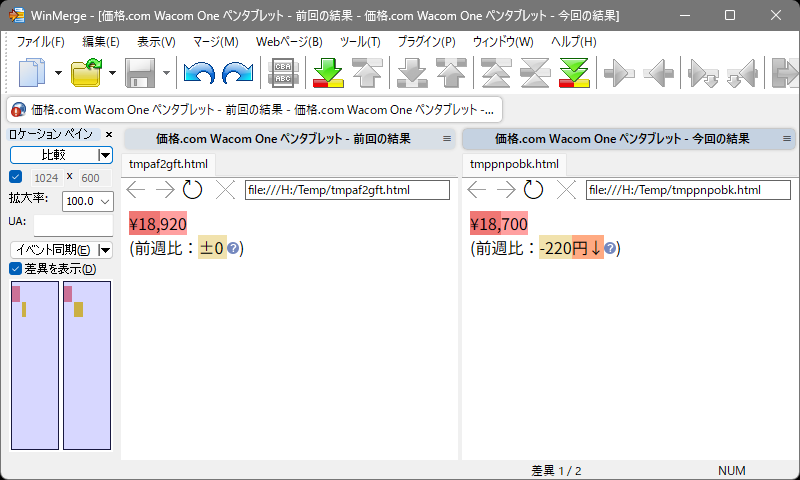
Task: Click the left pane URL field tmpaf2gft.html
Action: (347, 190)
